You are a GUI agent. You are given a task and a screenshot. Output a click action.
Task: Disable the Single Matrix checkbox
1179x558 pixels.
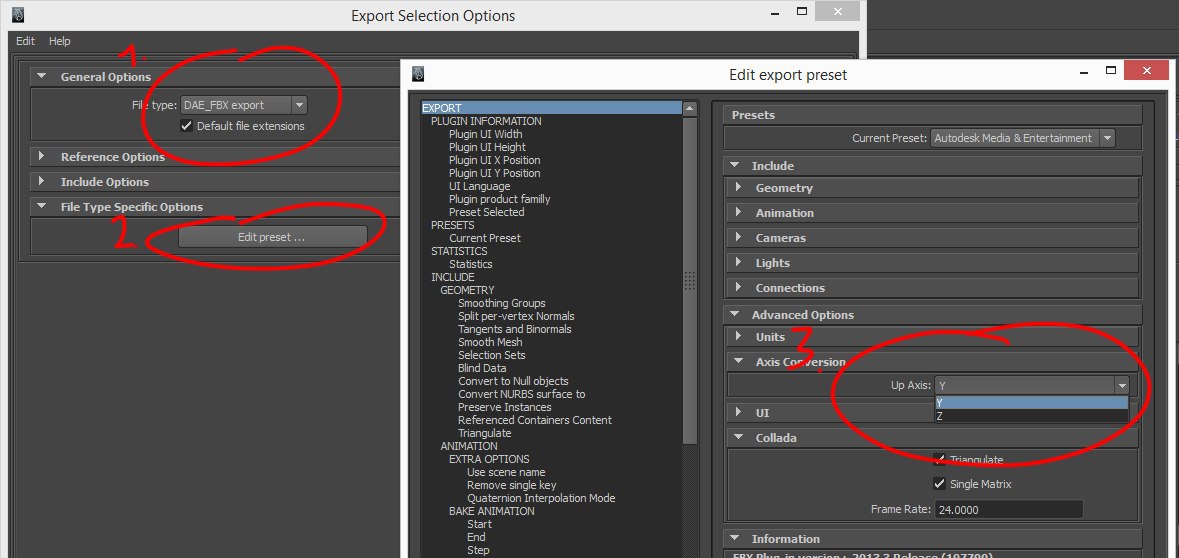pos(939,484)
